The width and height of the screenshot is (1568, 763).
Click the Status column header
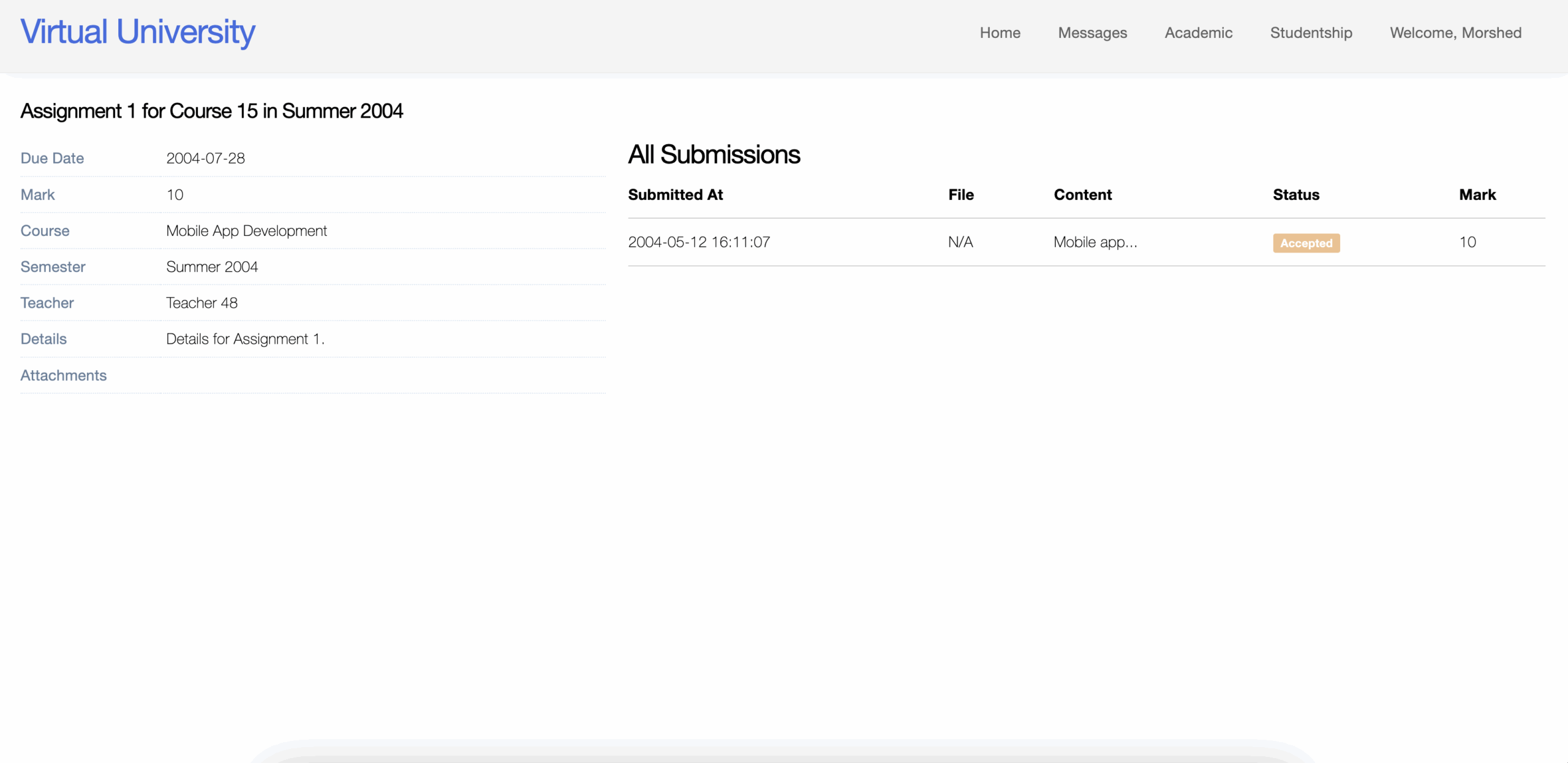coord(1295,195)
